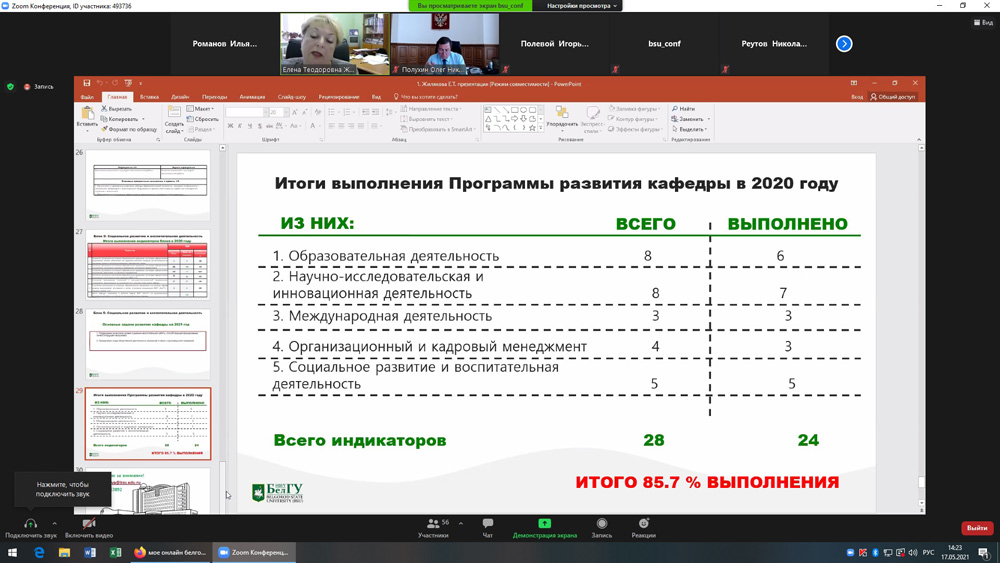Switch to the Дизайн ribbon tab
This screenshot has width=1000, height=563.
(180, 97)
